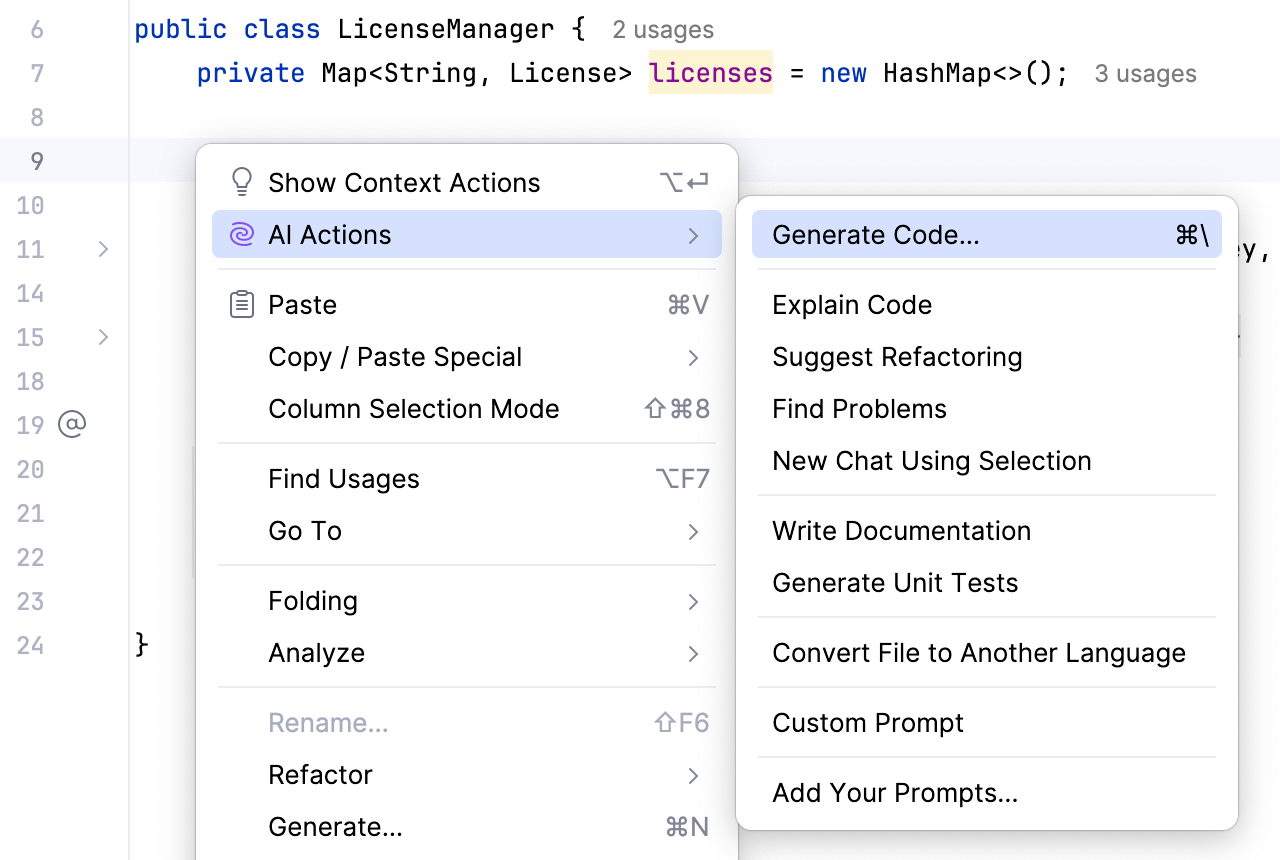
Task: Expand the folded code at line 11
Action: [102, 249]
